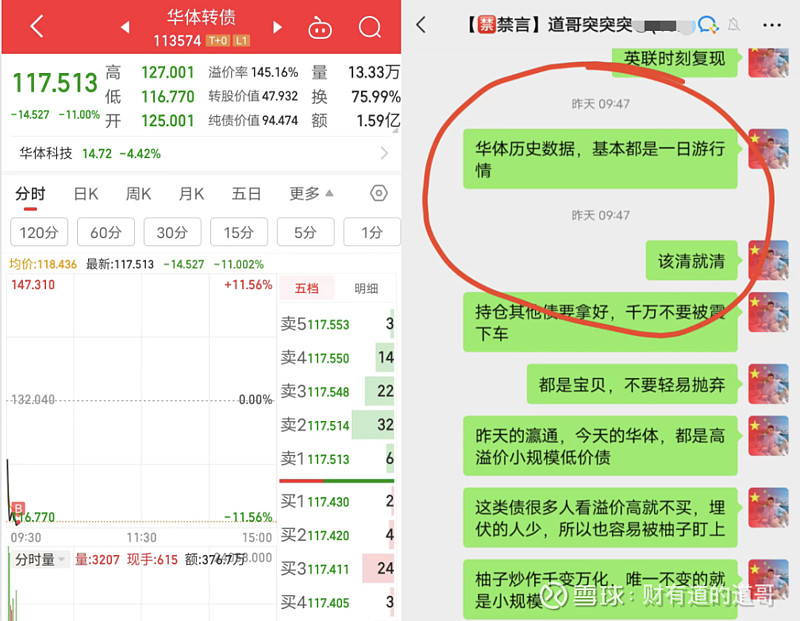This screenshot has height=621, width=800.
Task: Switch to 日K chart tab
Action: click(86, 194)
